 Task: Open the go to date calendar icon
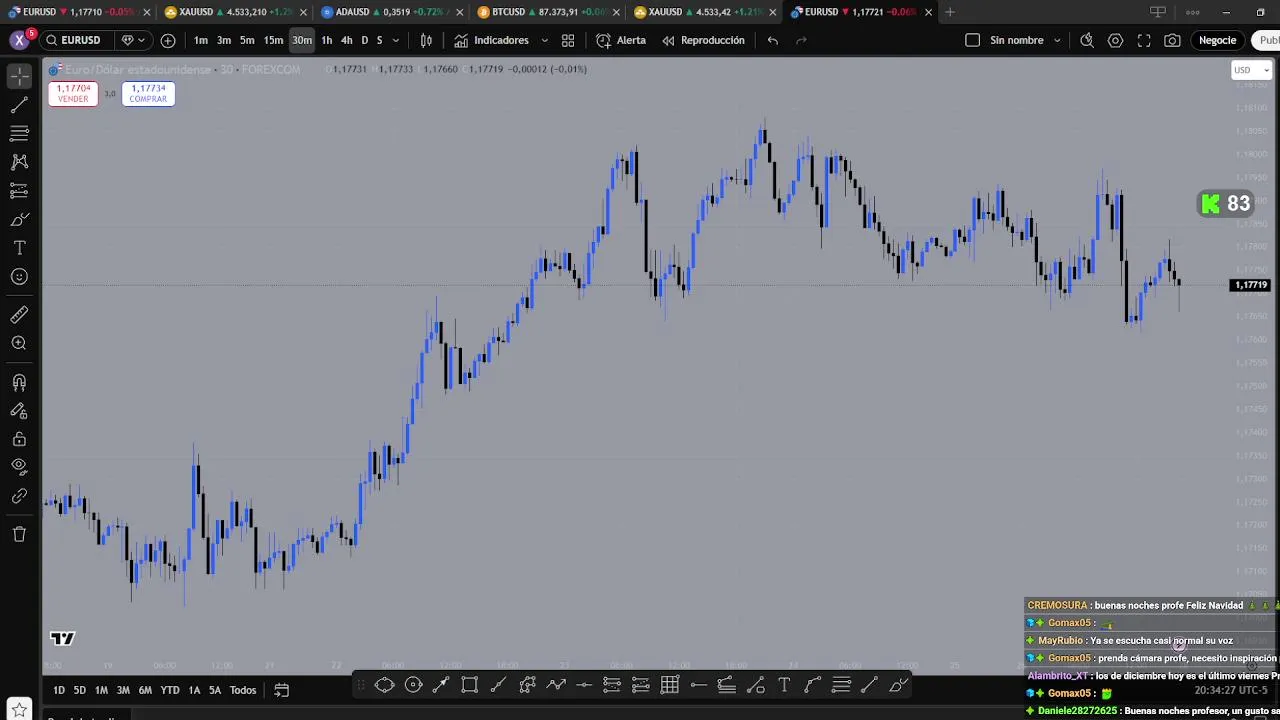(282, 690)
